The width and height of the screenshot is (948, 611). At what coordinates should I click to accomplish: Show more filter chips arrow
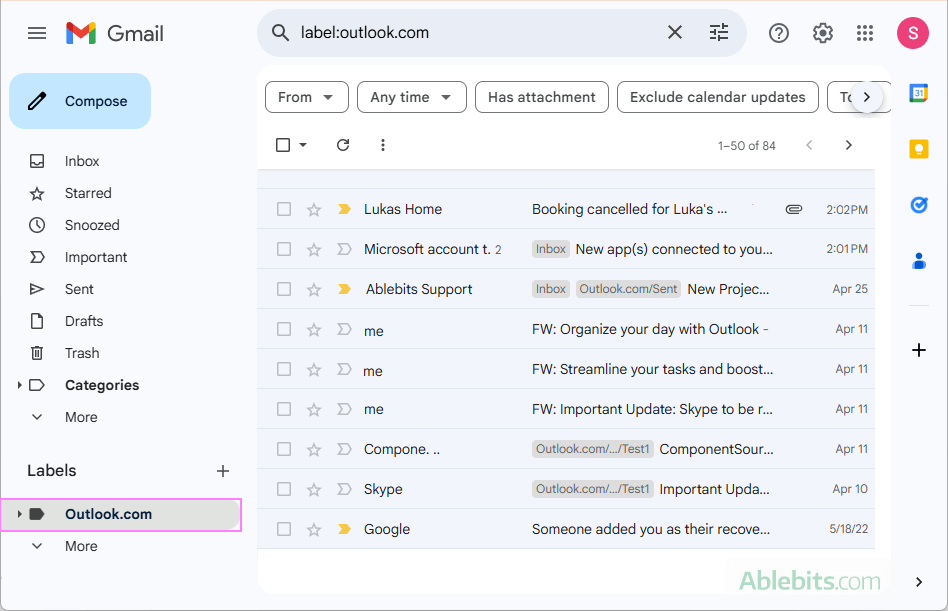point(866,97)
